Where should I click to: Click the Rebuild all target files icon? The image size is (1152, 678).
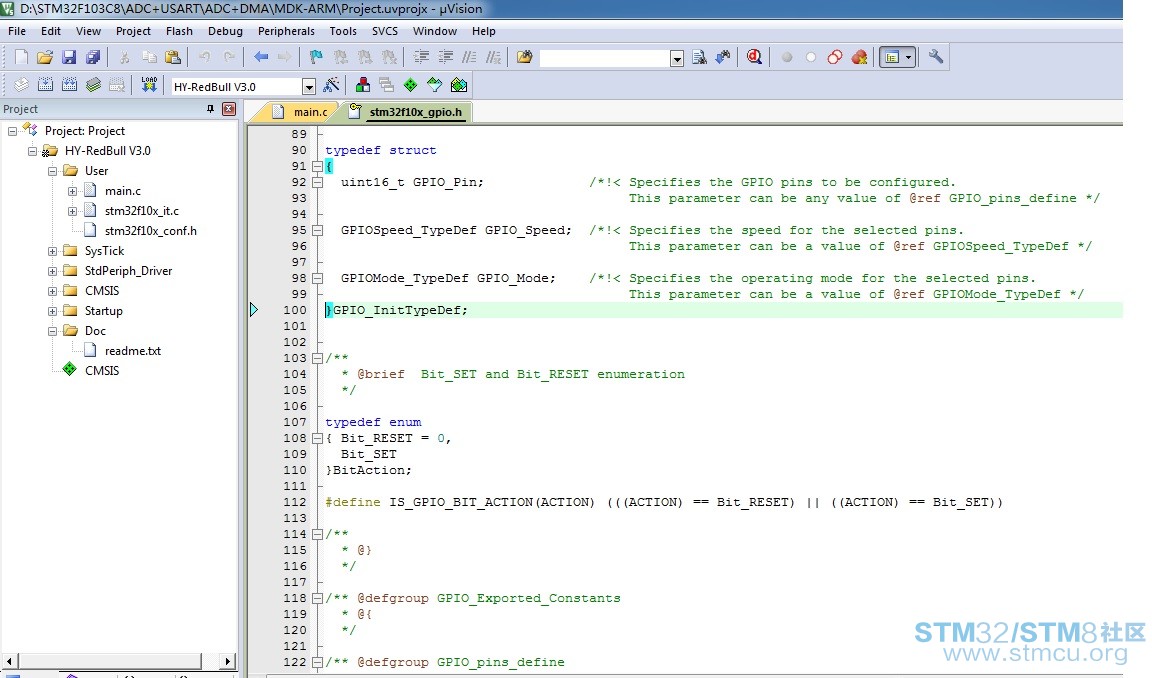tap(70, 85)
